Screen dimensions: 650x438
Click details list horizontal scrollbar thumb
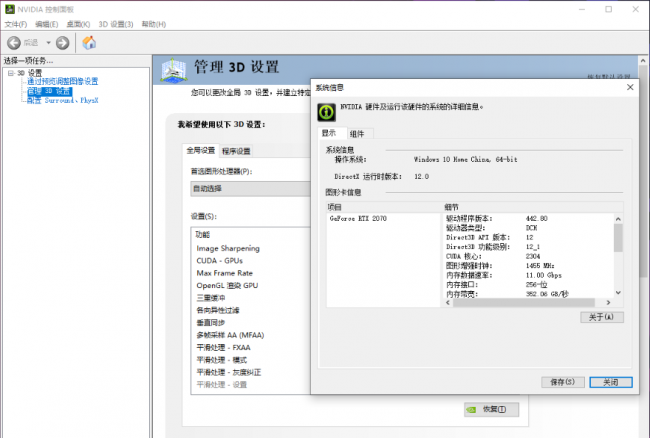pyautogui.click(x=524, y=303)
